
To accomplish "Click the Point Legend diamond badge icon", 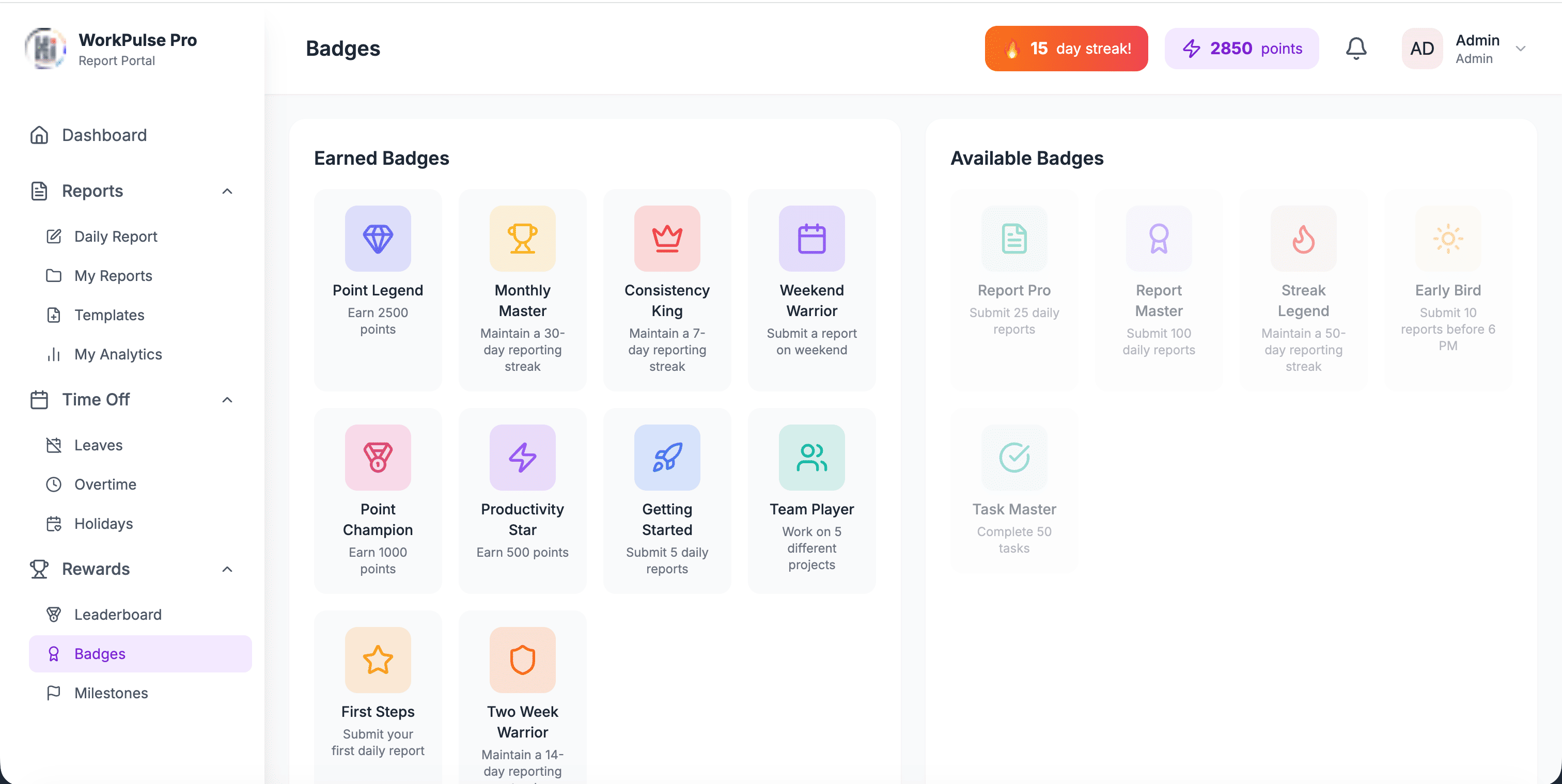I will (x=378, y=238).
